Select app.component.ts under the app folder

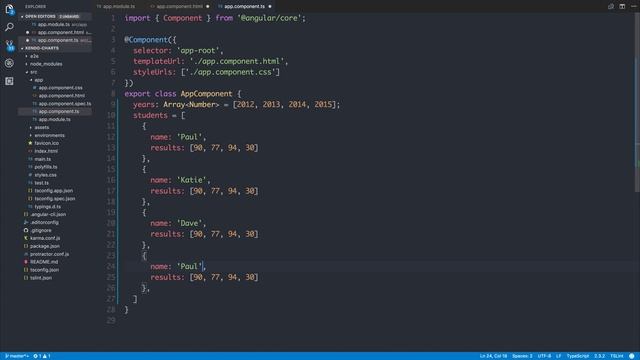coord(59,111)
